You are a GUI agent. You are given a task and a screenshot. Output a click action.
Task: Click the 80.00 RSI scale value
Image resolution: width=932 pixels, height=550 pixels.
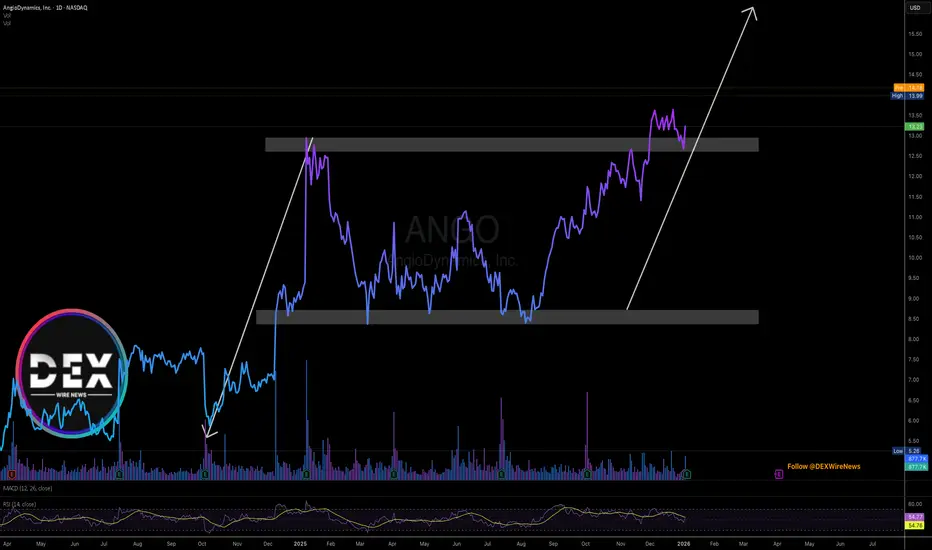[x=915, y=504]
